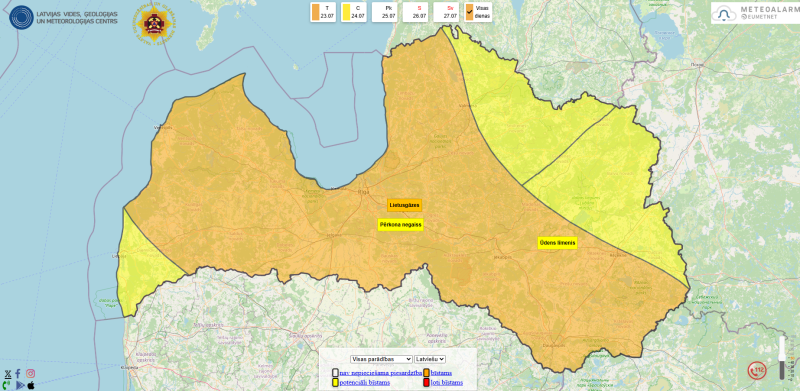Switch to the Pk 25.07 day tab
800x391 pixels.
point(385,12)
